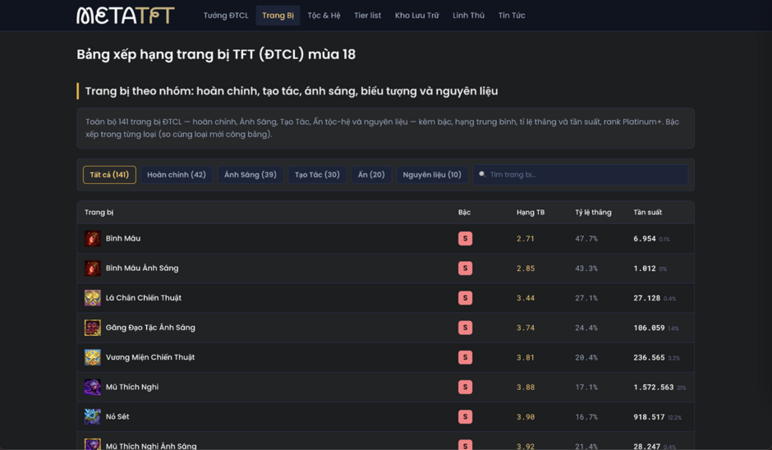Open Vương Miện Chiến Thuật link
This screenshot has height=450, width=772.
150,357
